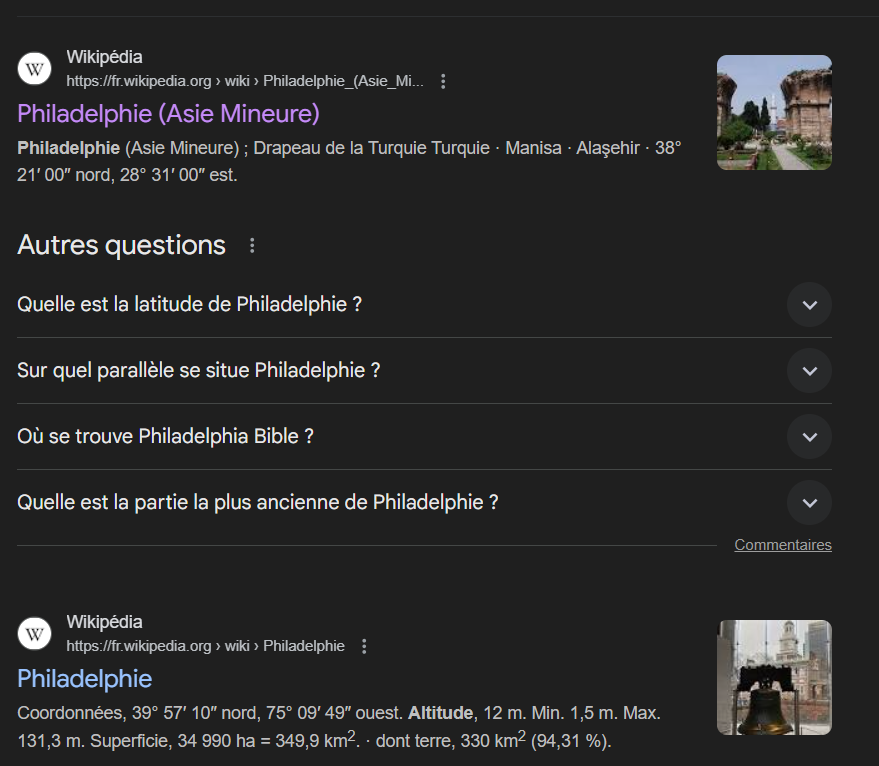
Task: Click question "Quelle est la partie la plus ancienne de Philadelphie ?"
Action: coord(257,502)
